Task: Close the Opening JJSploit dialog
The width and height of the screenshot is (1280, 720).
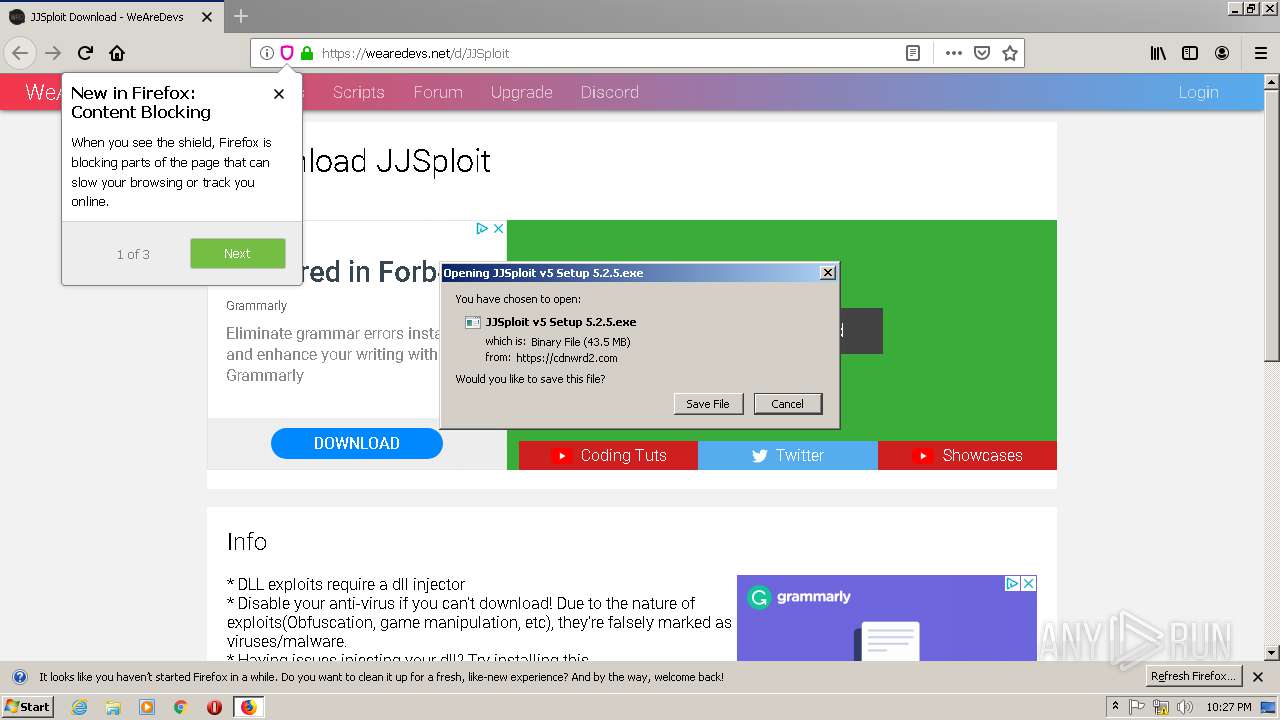Action: point(827,273)
